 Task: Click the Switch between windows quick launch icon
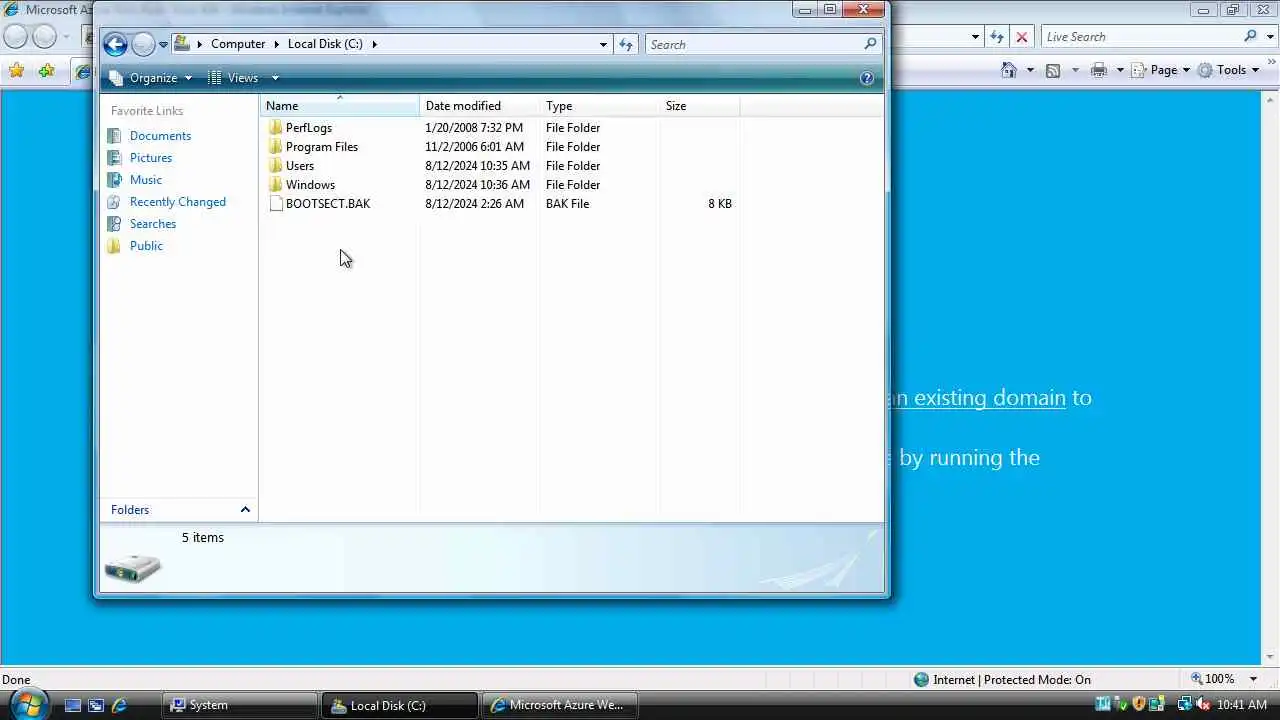click(x=96, y=705)
